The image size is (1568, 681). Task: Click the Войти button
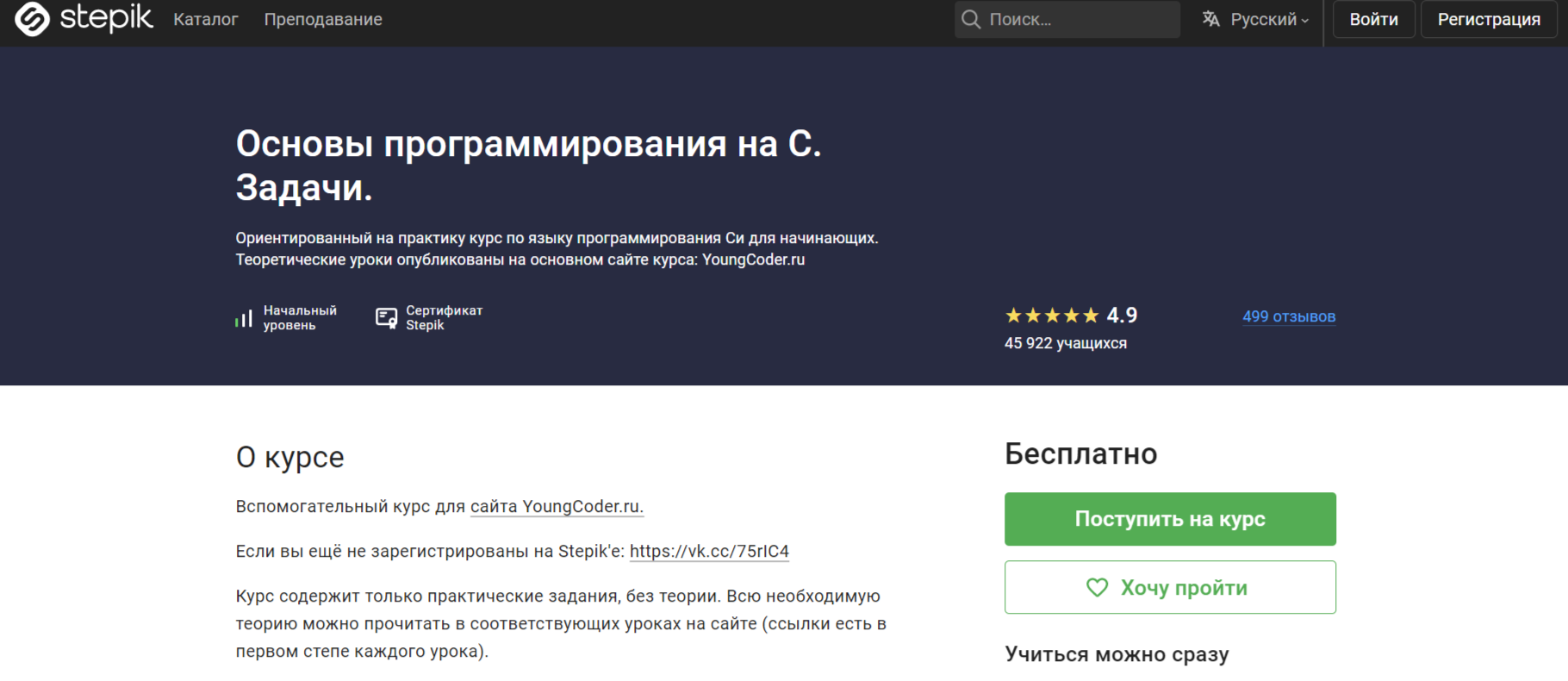click(x=1373, y=19)
